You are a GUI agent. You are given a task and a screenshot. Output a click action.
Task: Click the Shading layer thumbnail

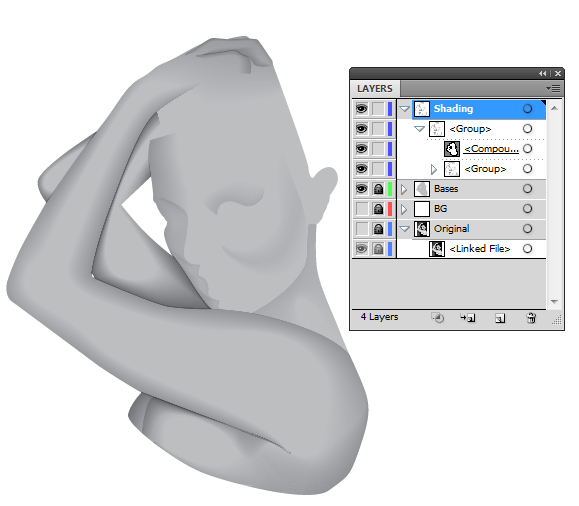pyautogui.click(x=422, y=109)
